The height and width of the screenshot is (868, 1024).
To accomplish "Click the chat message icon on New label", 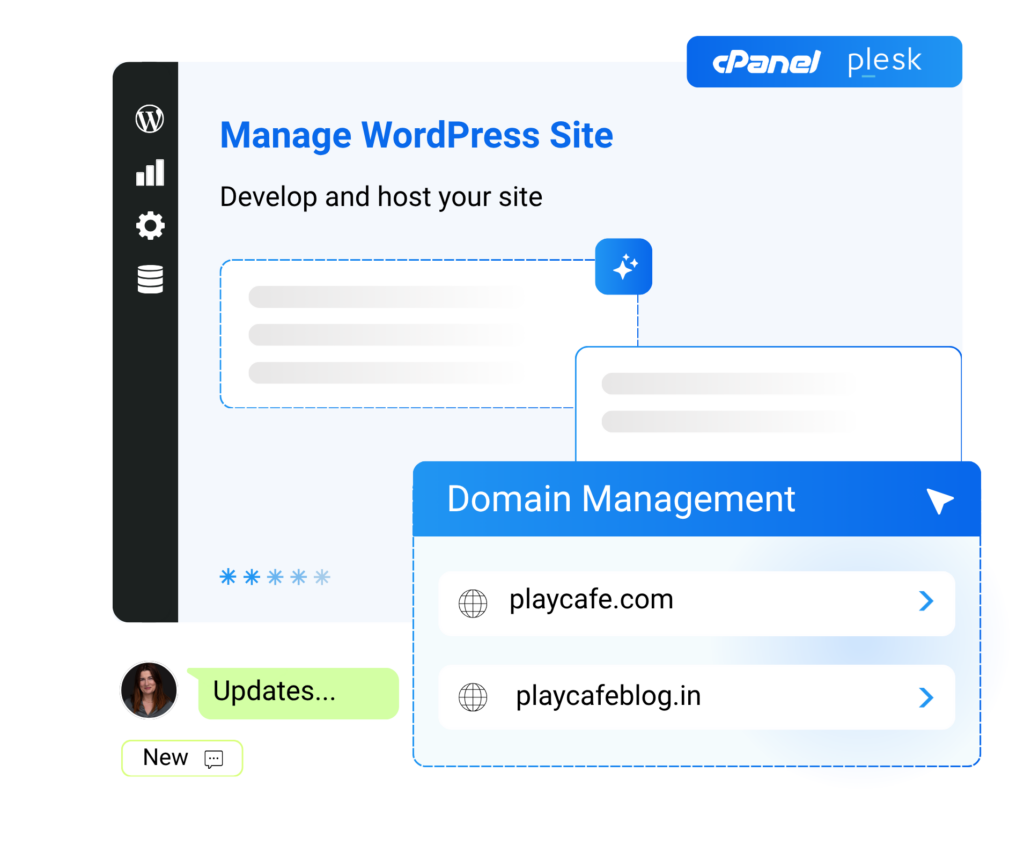I will [x=213, y=758].
